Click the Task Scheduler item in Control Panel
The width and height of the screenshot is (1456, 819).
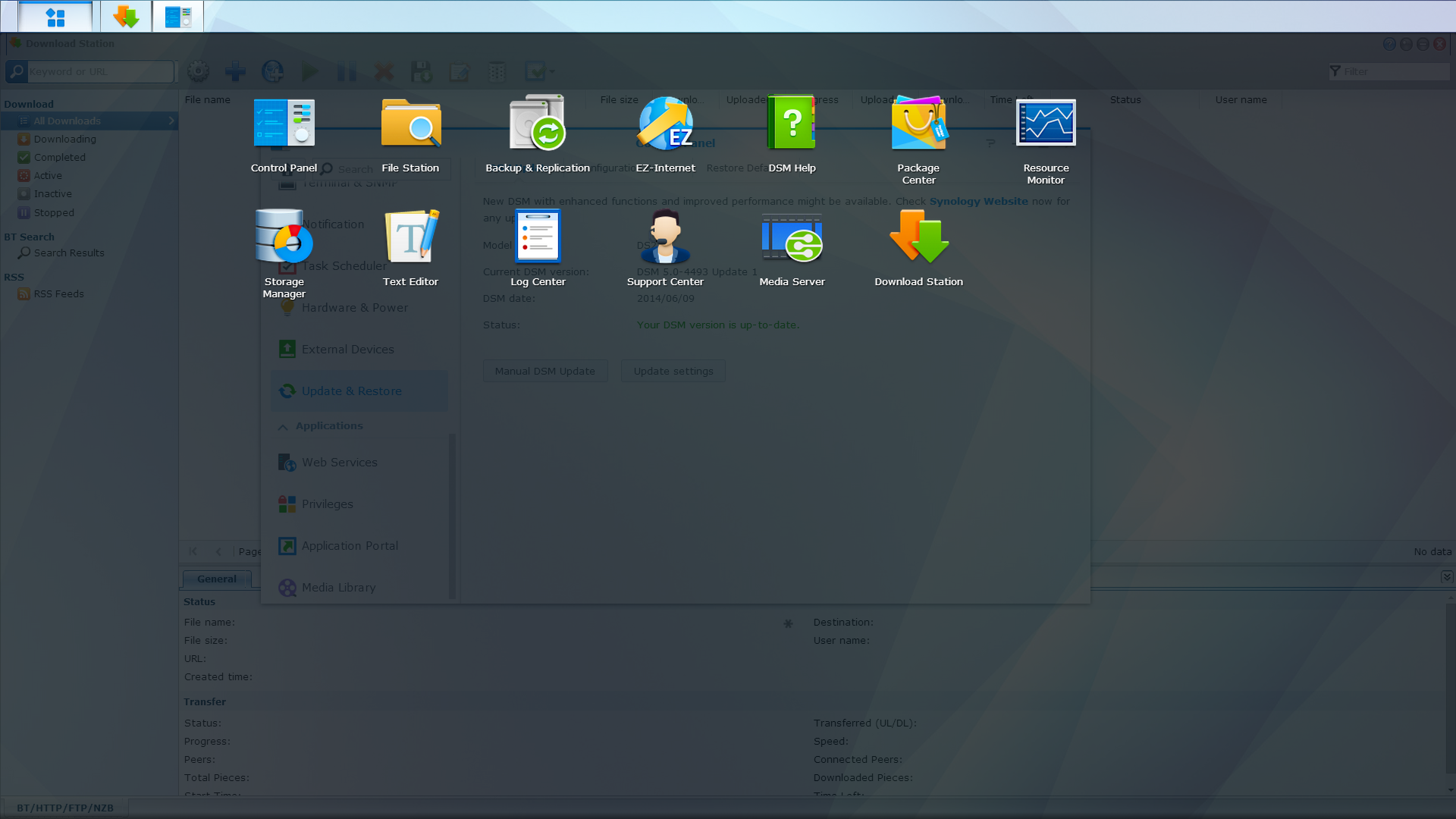point(359,265)
